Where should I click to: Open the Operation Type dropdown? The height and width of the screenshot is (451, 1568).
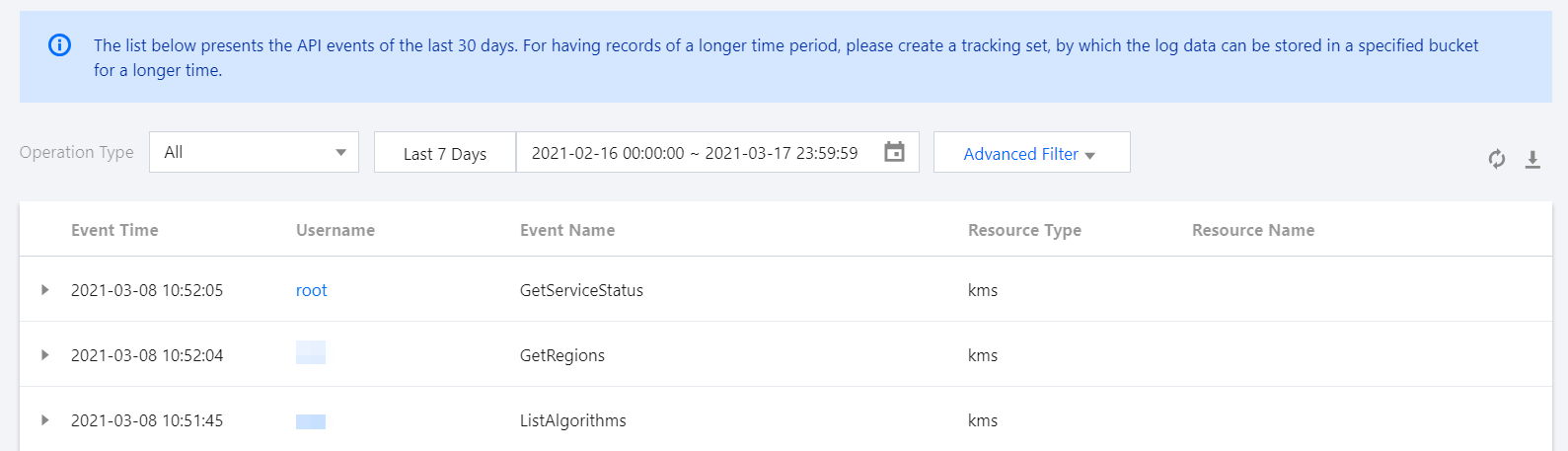tap(254, 152)
